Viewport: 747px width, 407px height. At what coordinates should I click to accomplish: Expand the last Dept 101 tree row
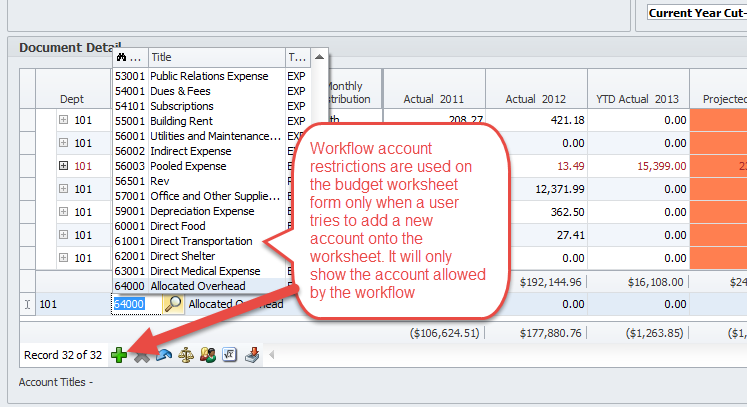[64, 258]
